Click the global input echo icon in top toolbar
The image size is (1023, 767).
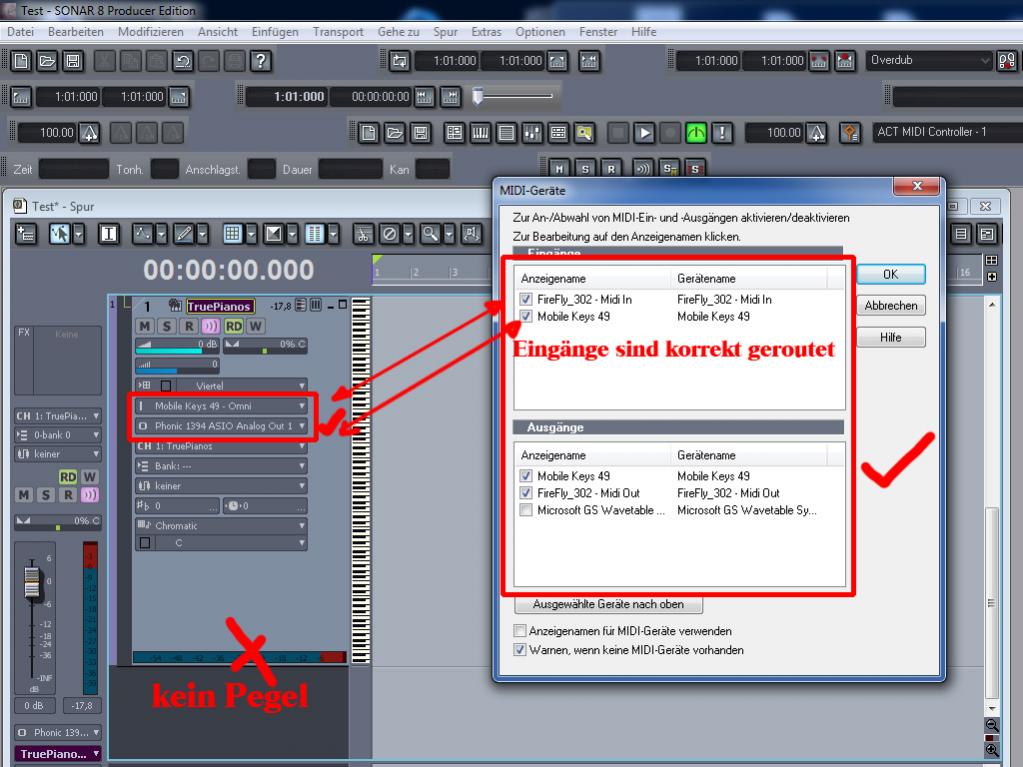(643, 168)
